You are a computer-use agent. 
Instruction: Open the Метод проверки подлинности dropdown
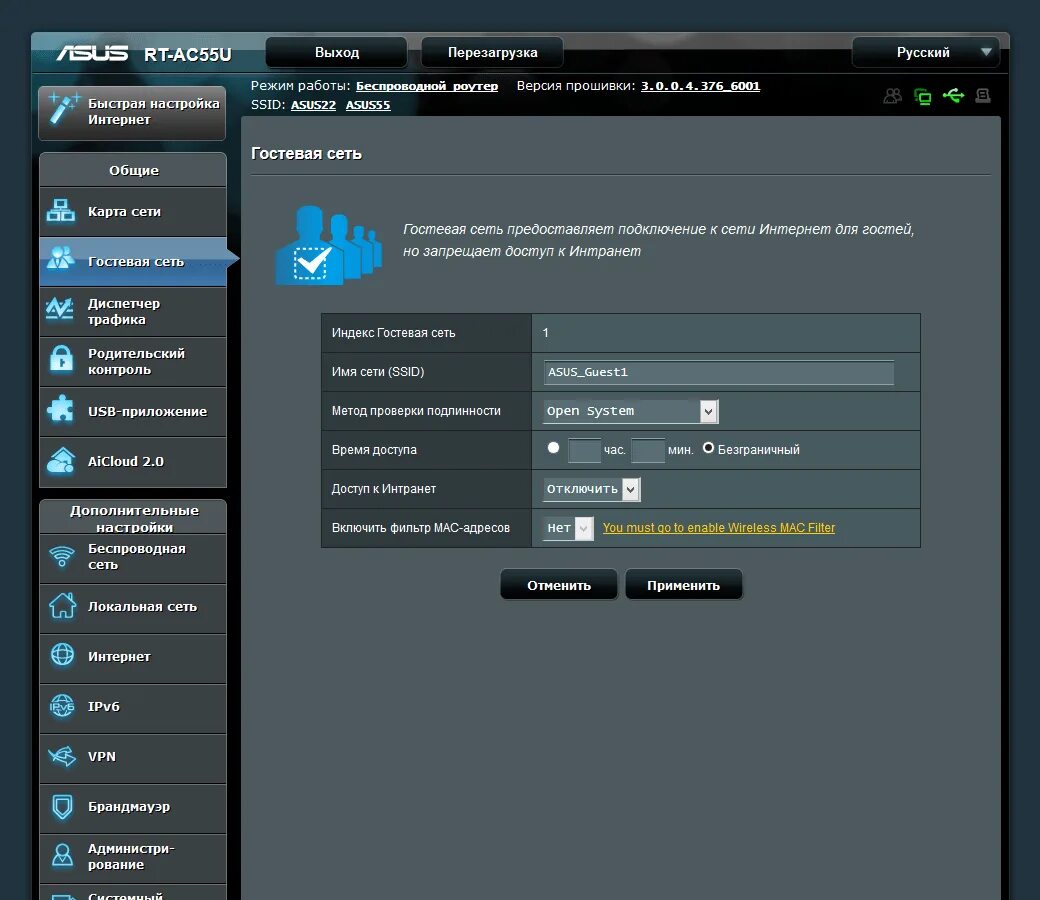coord(630,411)
